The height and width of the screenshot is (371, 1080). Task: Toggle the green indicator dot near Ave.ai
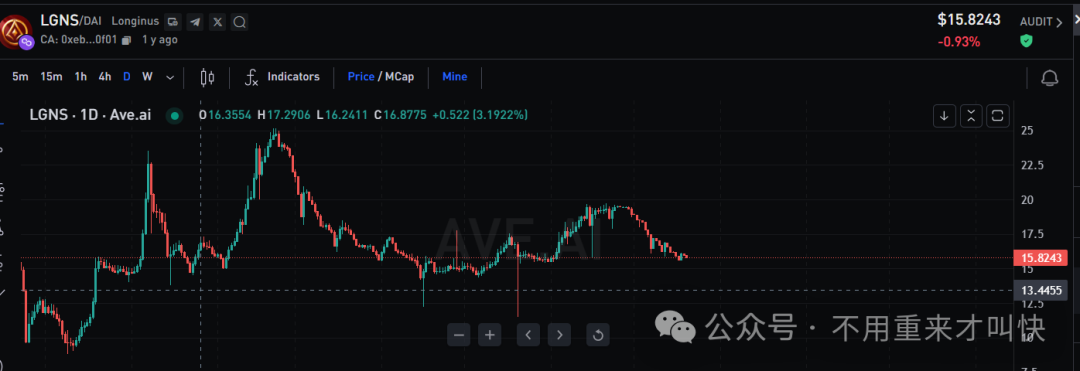[175, 116]
